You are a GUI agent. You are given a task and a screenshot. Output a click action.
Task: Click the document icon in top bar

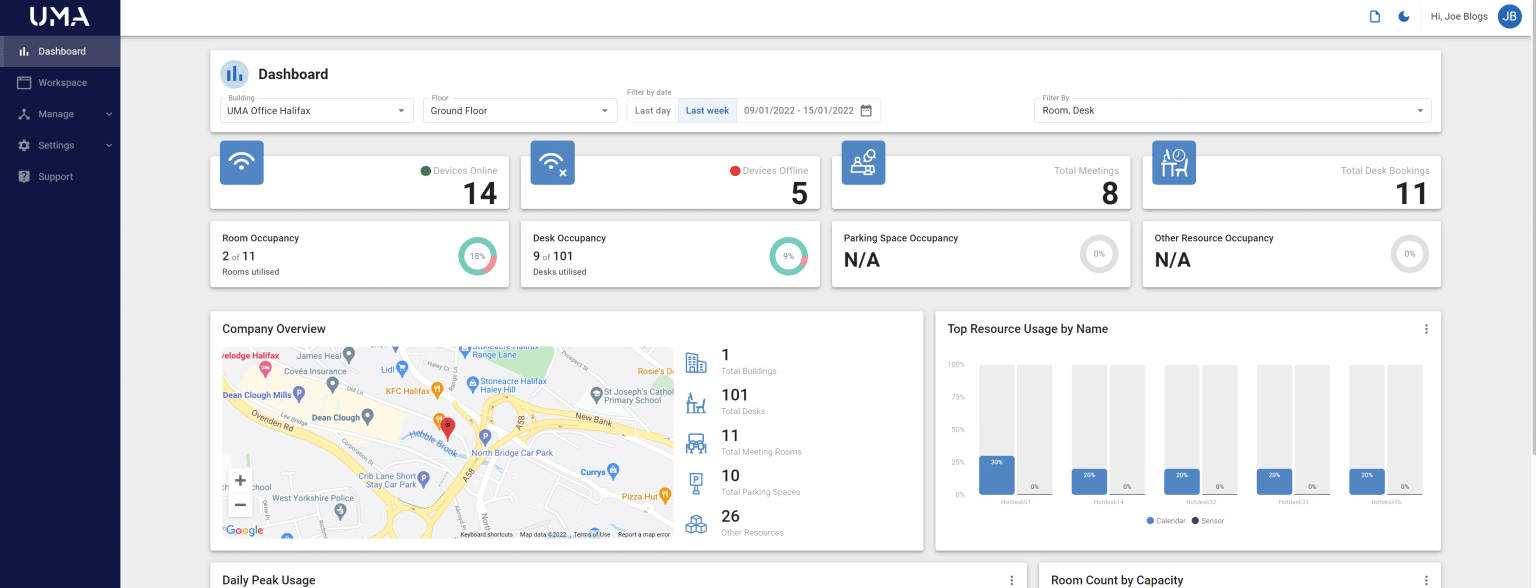(x=1375, y=16)
